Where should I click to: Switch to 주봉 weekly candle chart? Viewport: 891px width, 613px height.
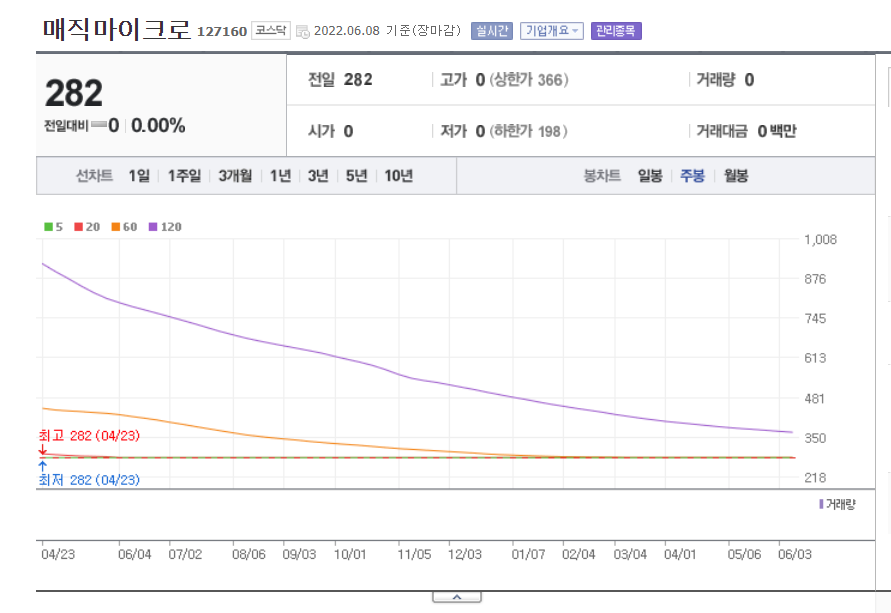pyautogui.click(x=692, y=176)
